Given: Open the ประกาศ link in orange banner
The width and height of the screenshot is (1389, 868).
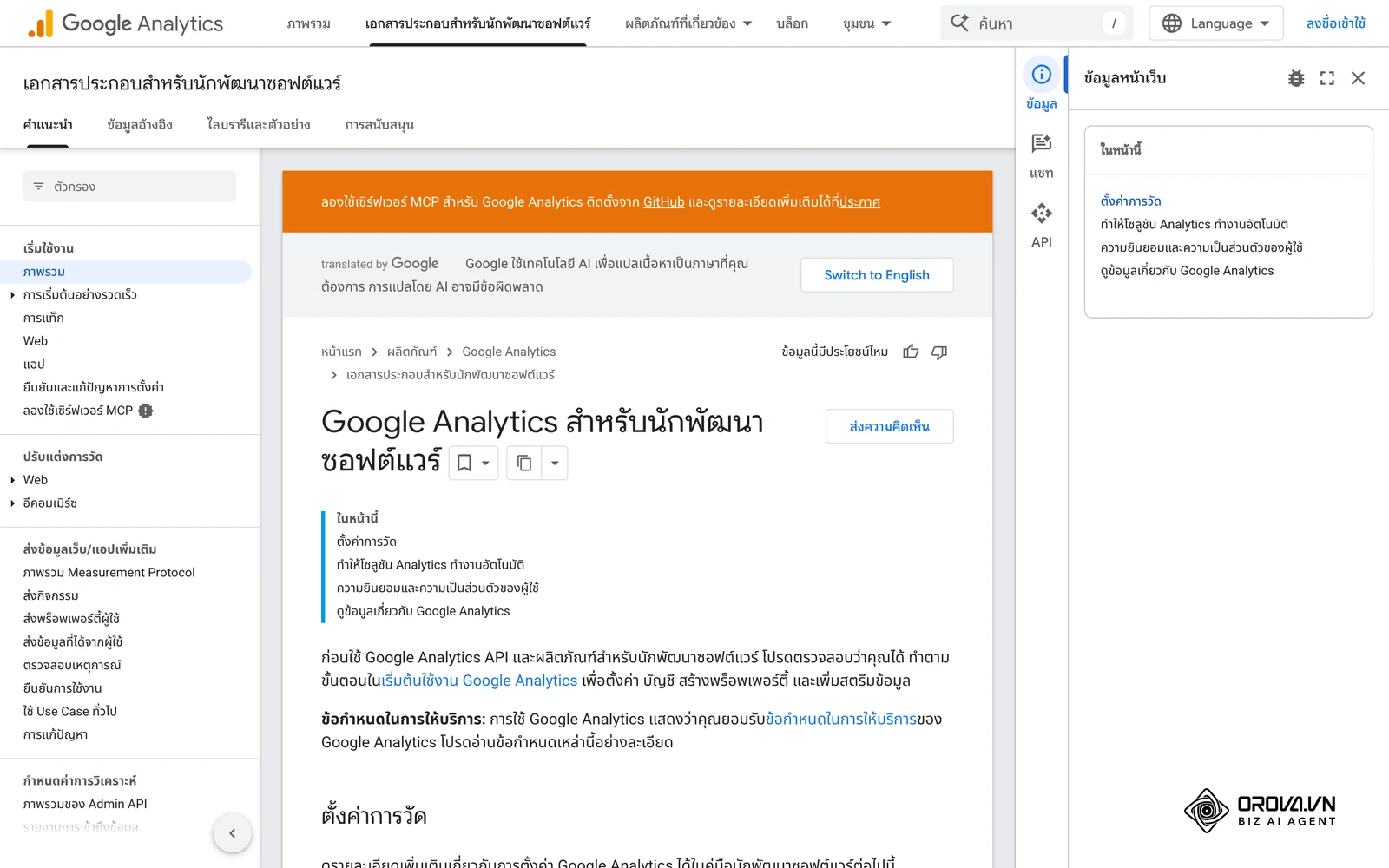Looking at the screenshot, I should tap(859, 201).
